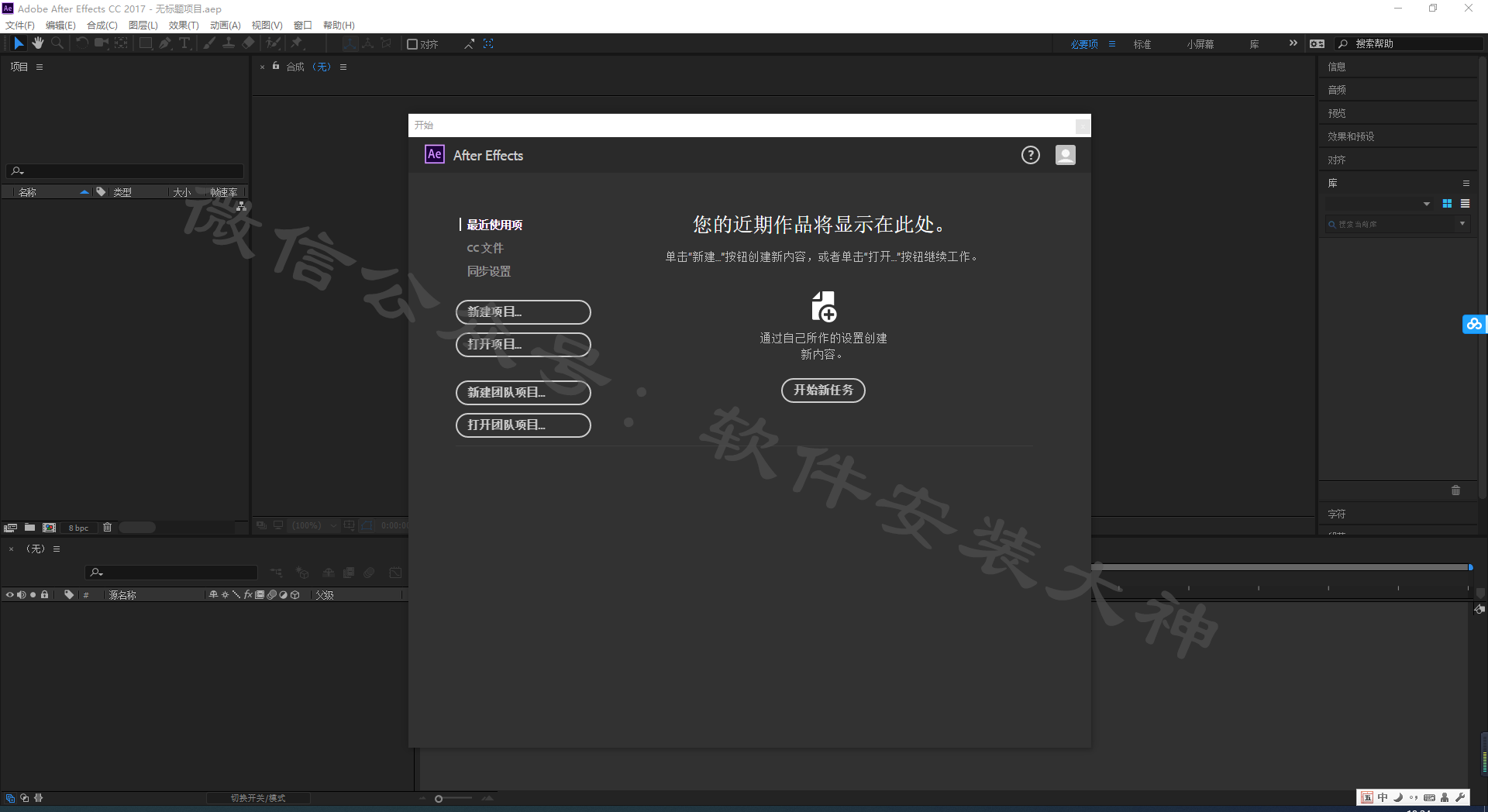Open the 文件(F) menu
The width and height of the screenshot is (1488, 812).
click(20, 26)
